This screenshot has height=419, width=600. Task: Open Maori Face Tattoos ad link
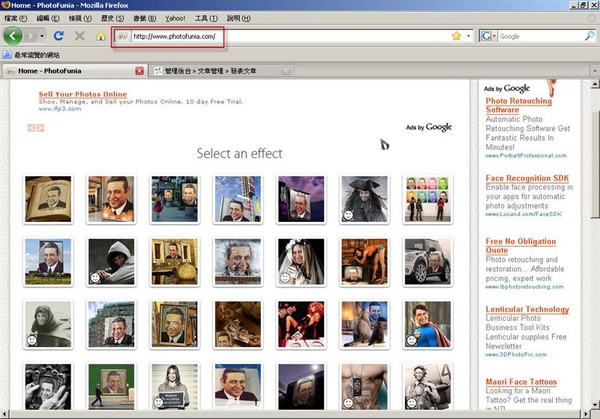click(x=521, y=382)
